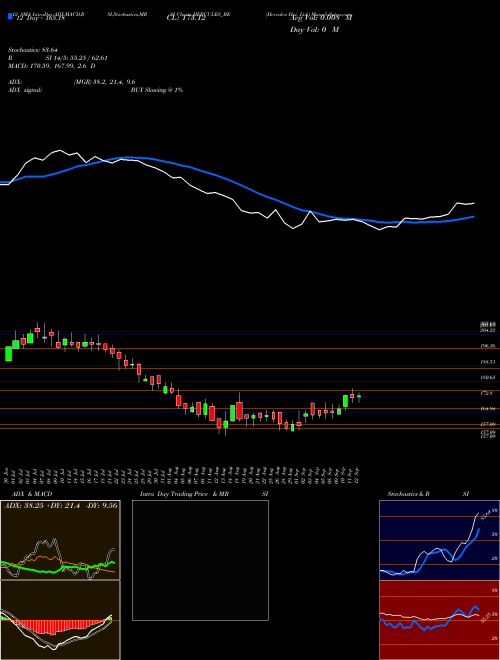Click the 'Stochastics & R' panel title
500x660 pixels.
[409, 494]
